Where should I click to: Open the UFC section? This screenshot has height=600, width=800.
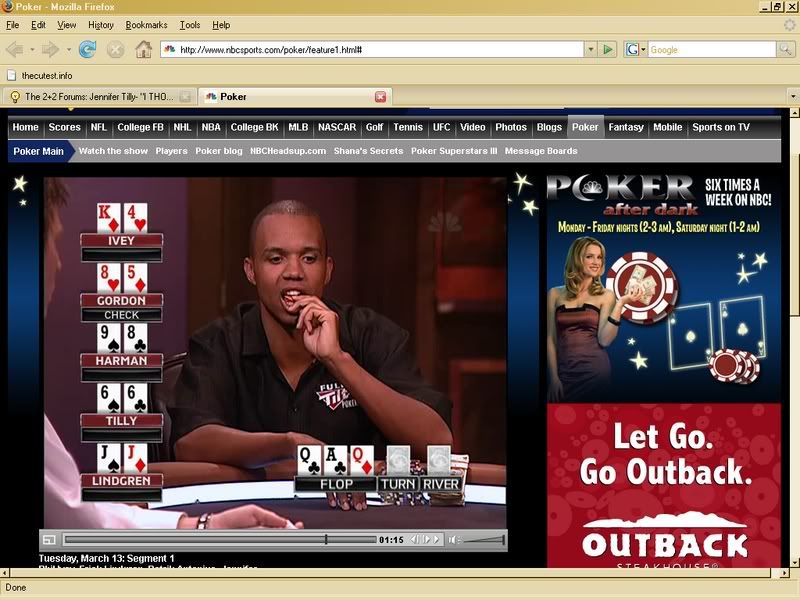[x=441, y=127]
